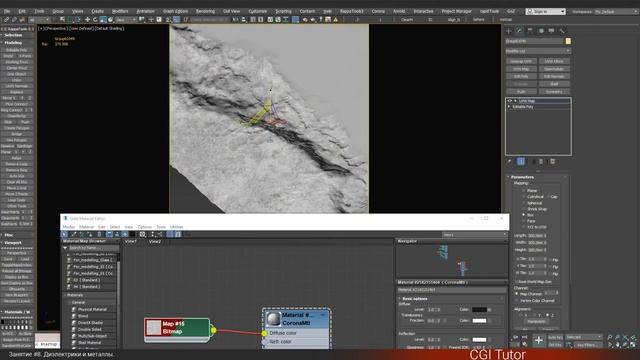This screenshot has height=360, width=640.
Task: Open Modifiers menu in main menu bar
Action: tap(120, 11)
